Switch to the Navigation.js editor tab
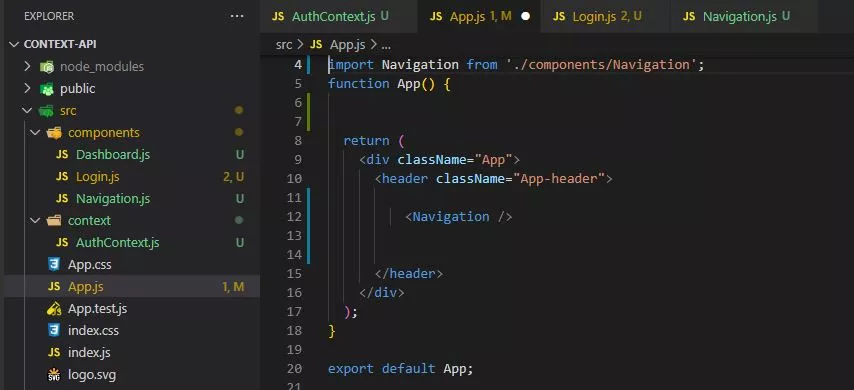854x390 pixels. click(x=744, y=16)
